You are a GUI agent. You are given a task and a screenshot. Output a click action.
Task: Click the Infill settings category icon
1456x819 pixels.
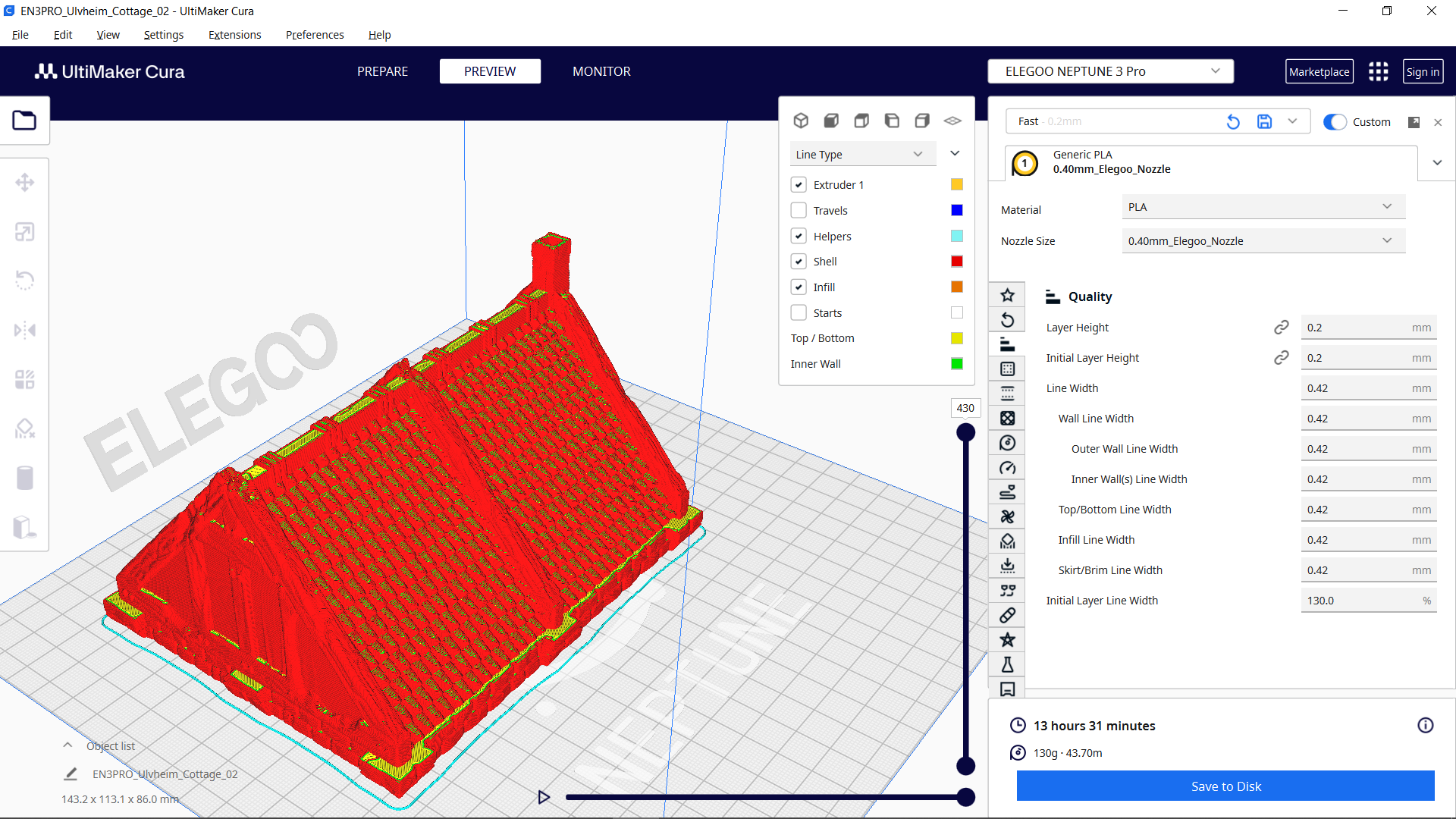pyautogui.click(x=1007, y=418)
